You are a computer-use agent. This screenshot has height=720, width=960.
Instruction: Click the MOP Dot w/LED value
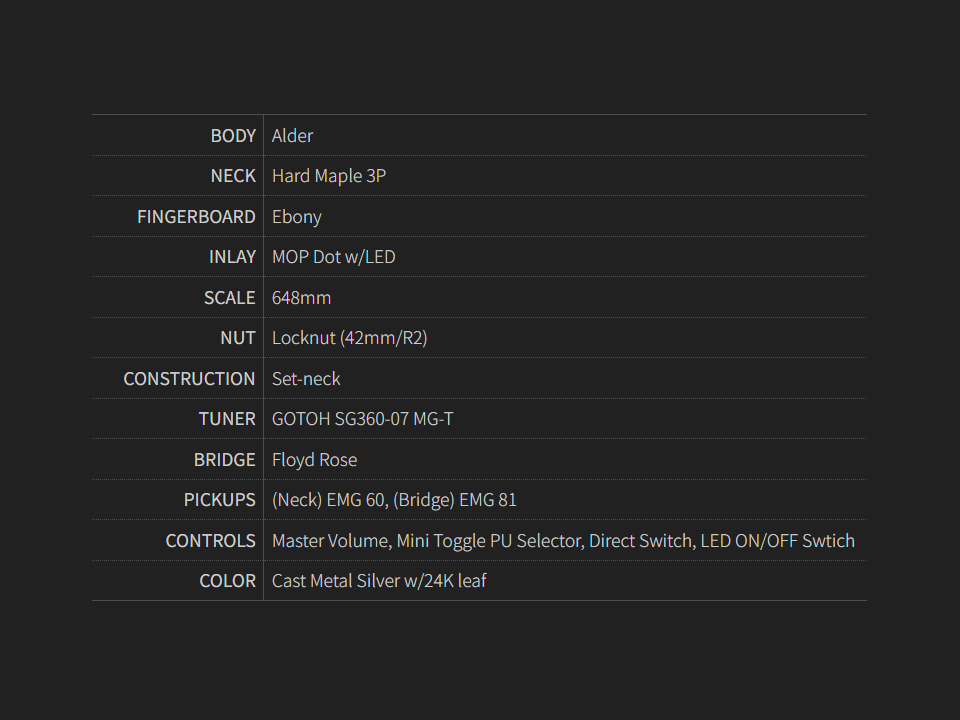[x=333, y=257]
